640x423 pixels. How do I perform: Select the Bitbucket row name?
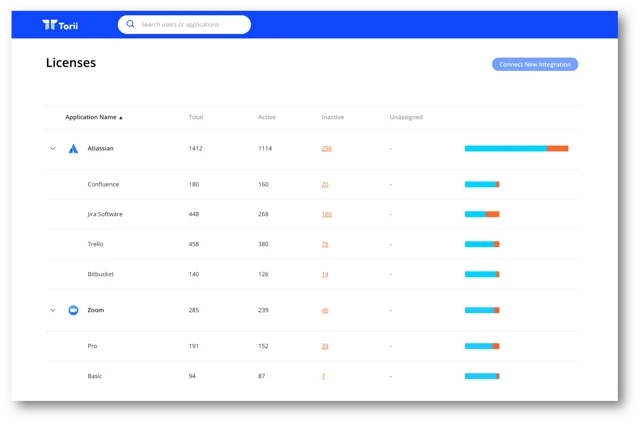click(x=100, y=274)
